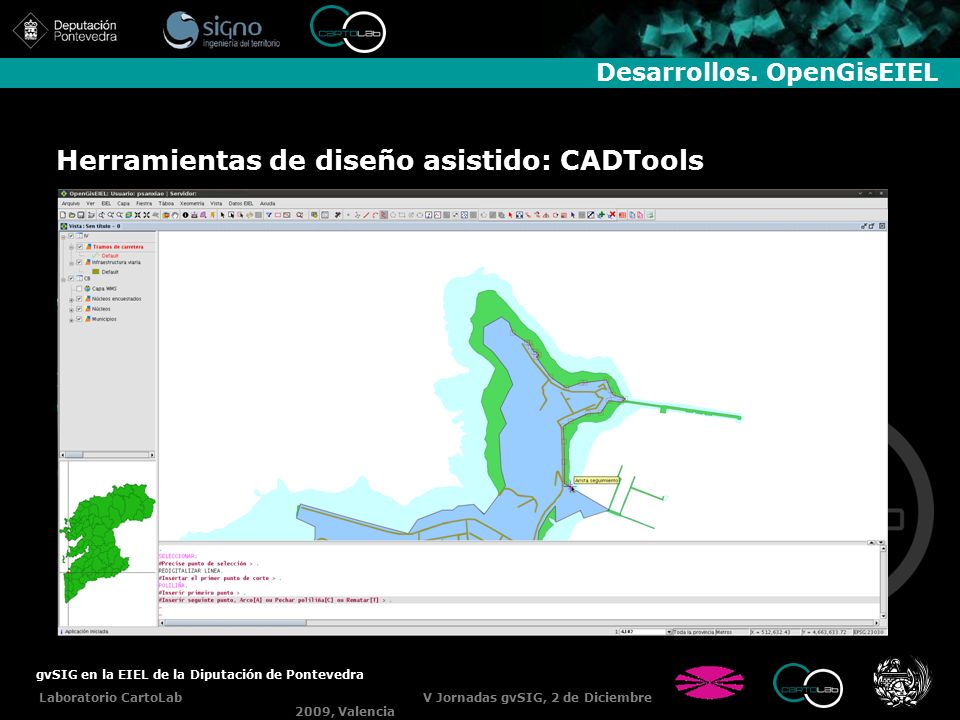The height and width of the screenshot is (720, 960).
Task: Collapse the IV layer group
Action: [x=63, y=236]
